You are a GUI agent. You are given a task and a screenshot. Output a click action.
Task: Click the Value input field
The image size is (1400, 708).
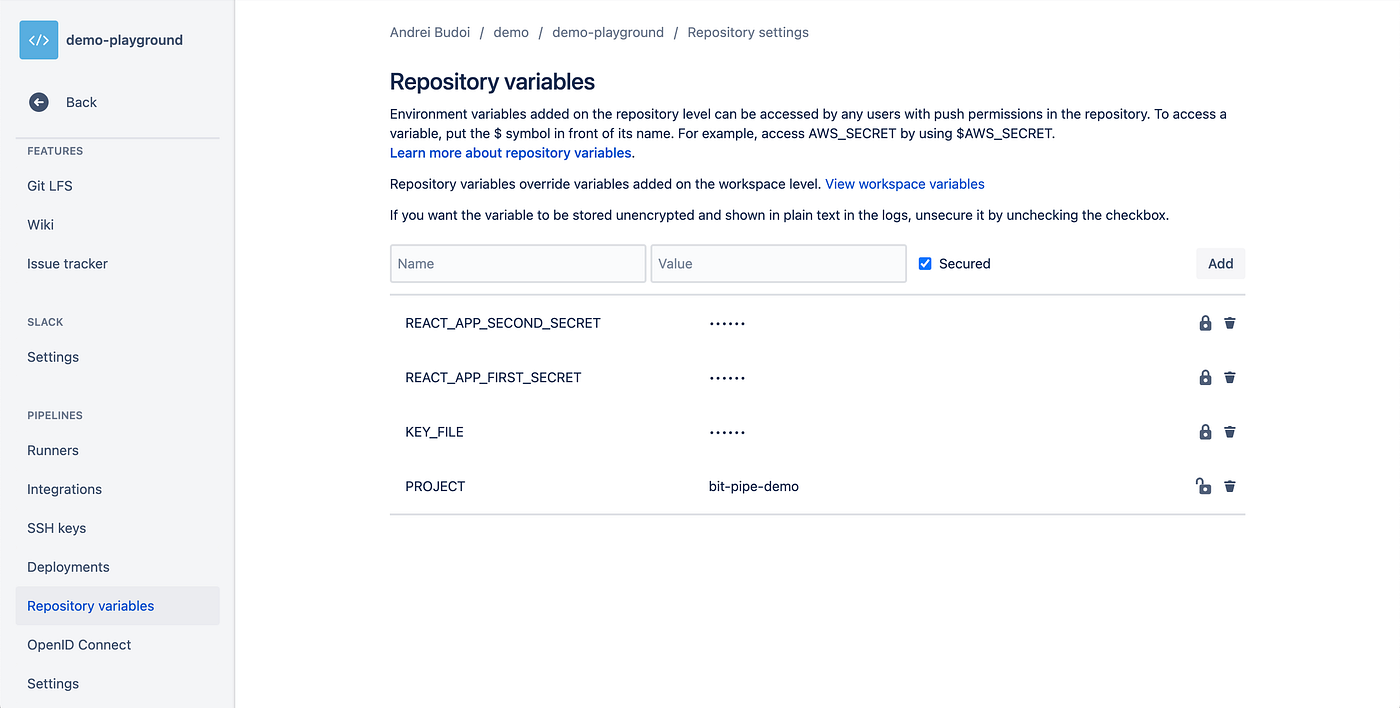pos(778,263)
